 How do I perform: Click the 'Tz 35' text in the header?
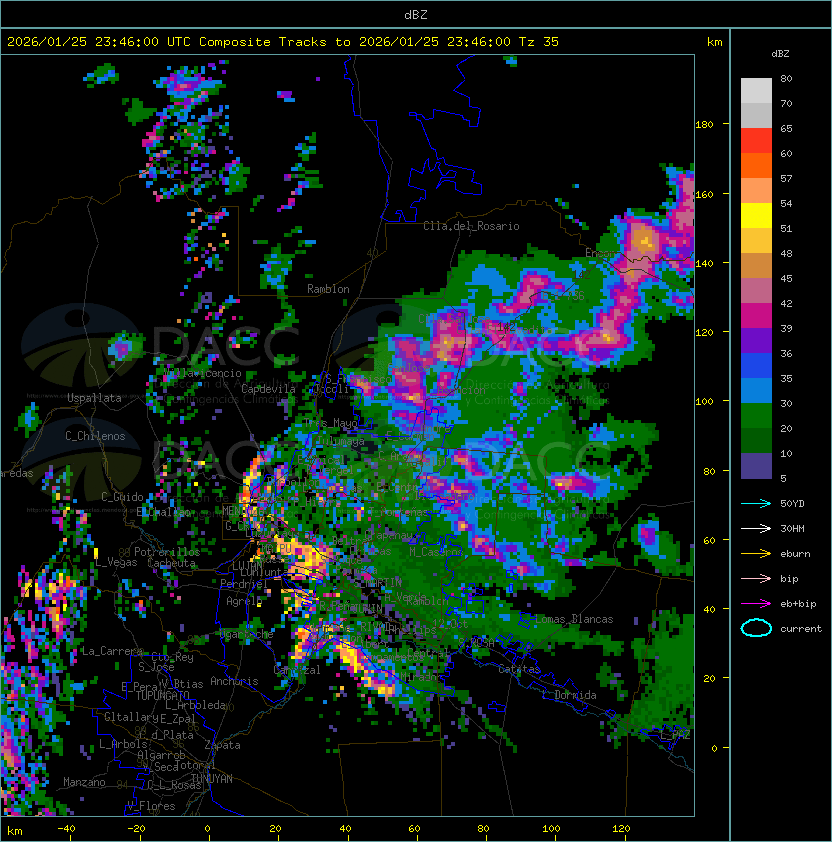point(539,42)
